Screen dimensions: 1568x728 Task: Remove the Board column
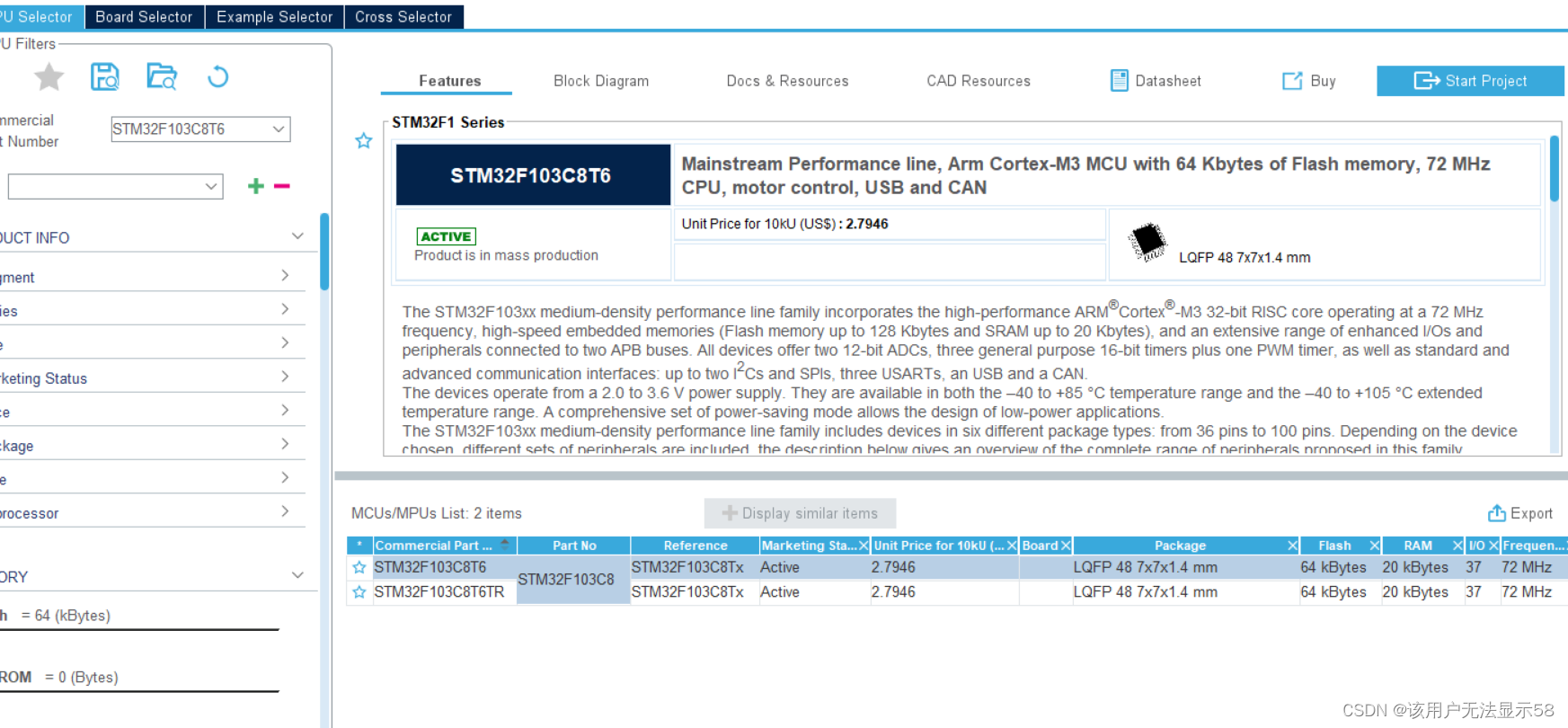point(1066,546)
